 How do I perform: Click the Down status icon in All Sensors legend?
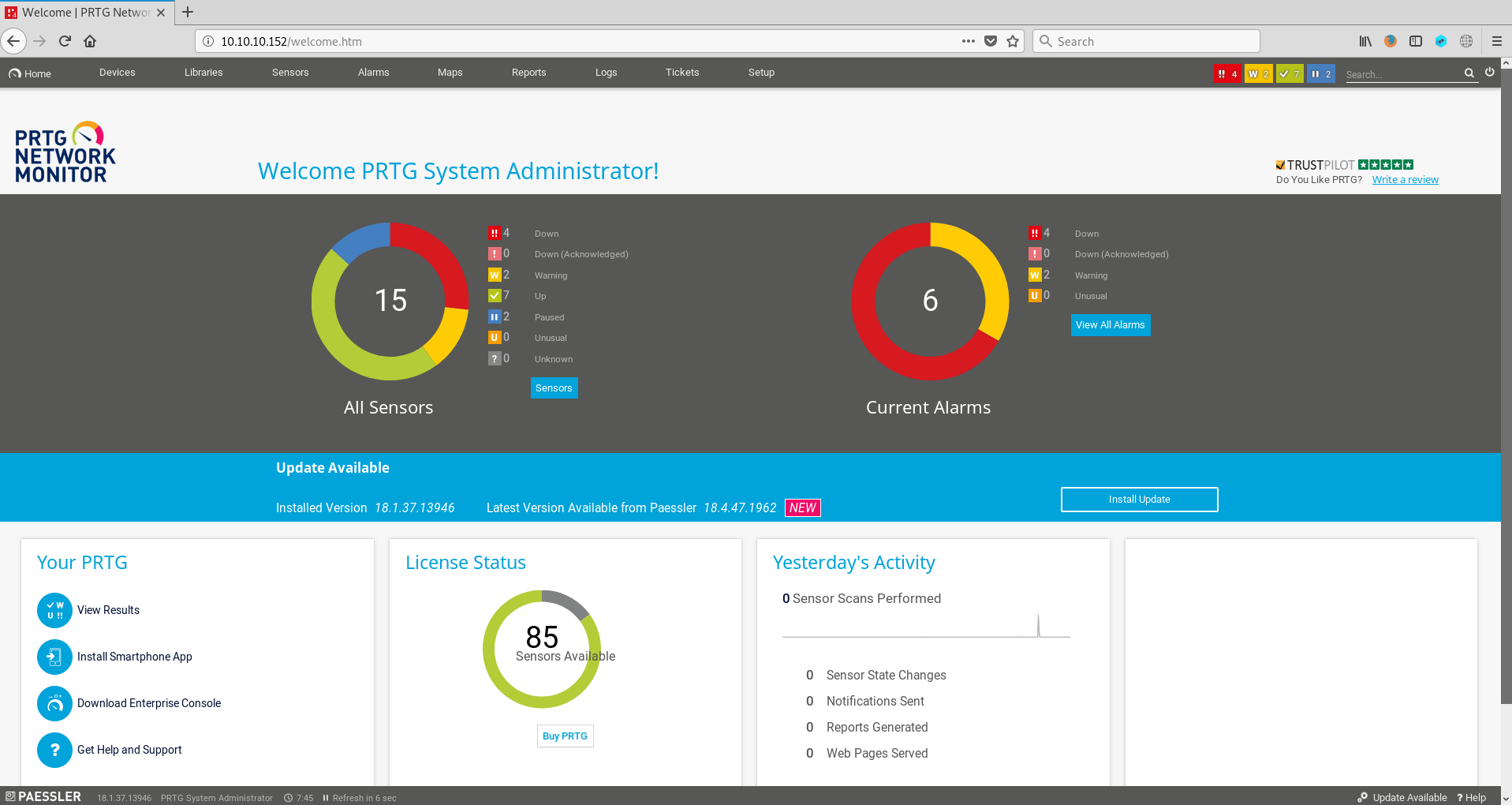[x=495, y=233]
